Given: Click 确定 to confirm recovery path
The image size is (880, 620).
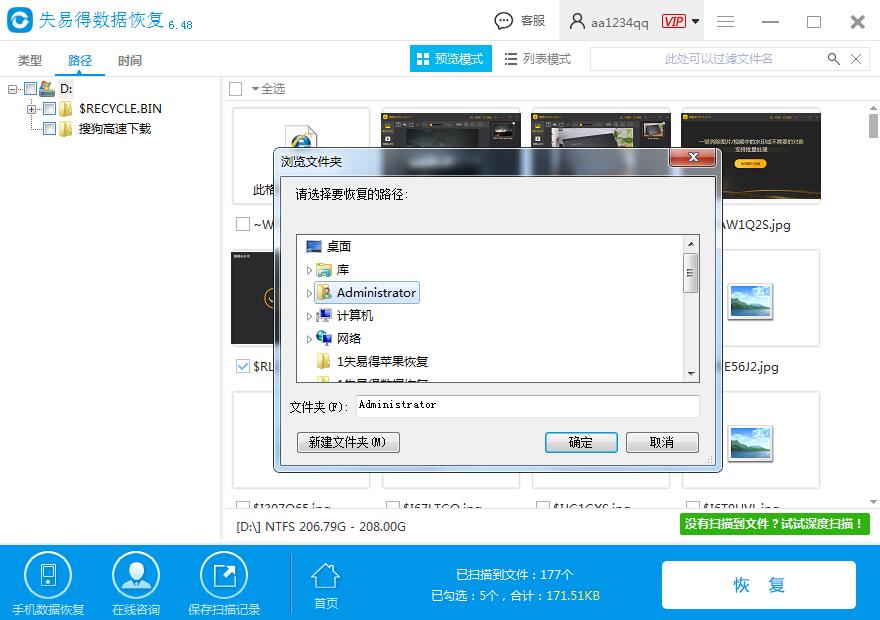Looking at the screenshot, I should click(x=581, y=442).
